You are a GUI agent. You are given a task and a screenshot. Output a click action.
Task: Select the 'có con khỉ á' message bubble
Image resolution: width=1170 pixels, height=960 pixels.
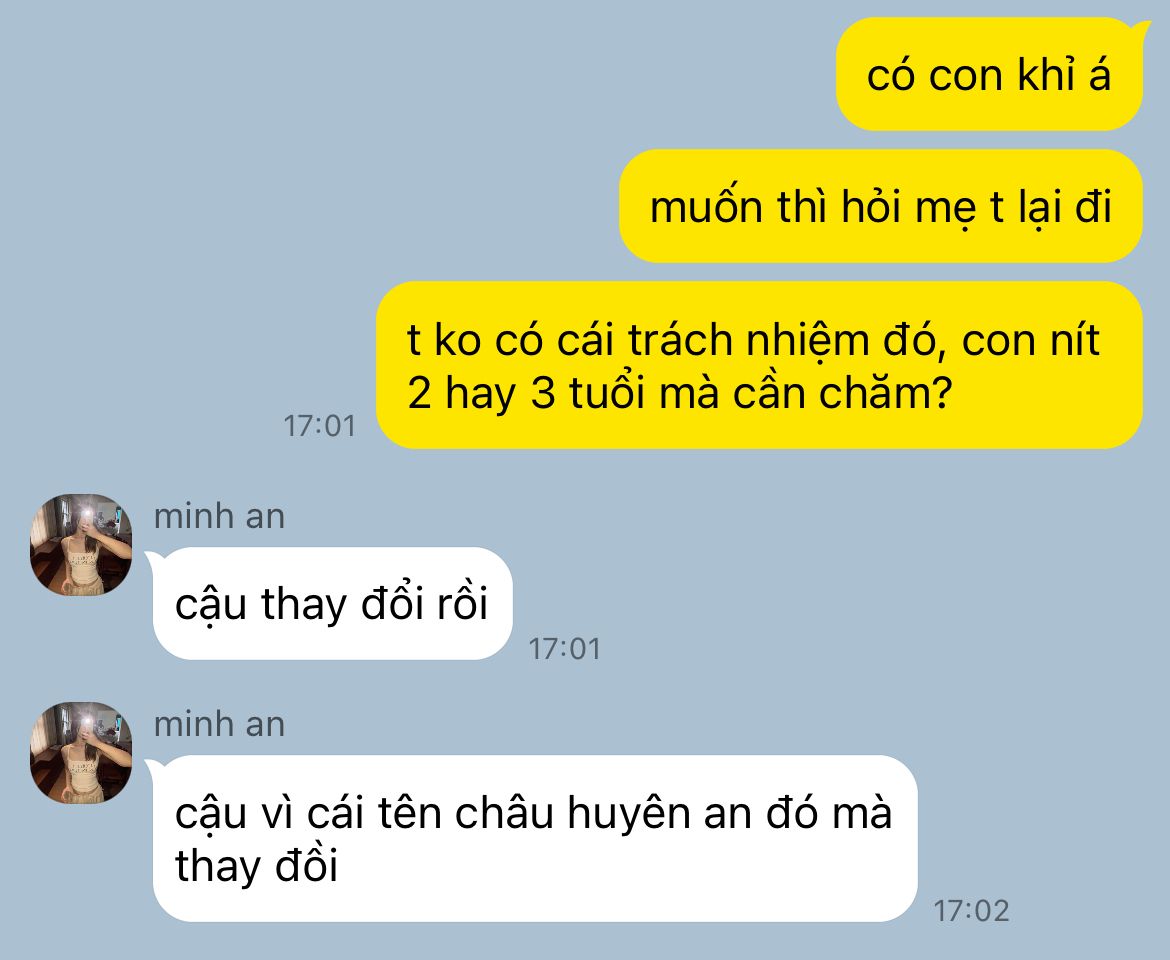point(989,75)
